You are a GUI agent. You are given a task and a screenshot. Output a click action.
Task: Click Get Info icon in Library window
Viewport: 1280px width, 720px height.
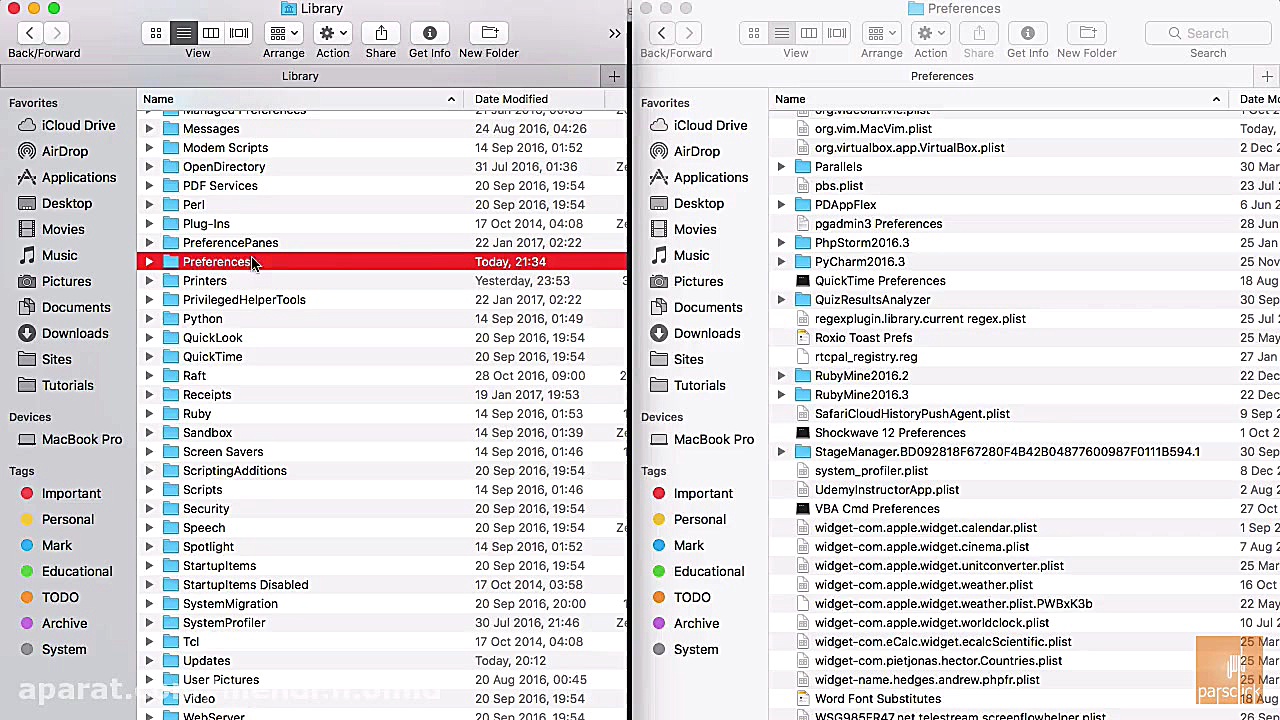pos(430,33)
